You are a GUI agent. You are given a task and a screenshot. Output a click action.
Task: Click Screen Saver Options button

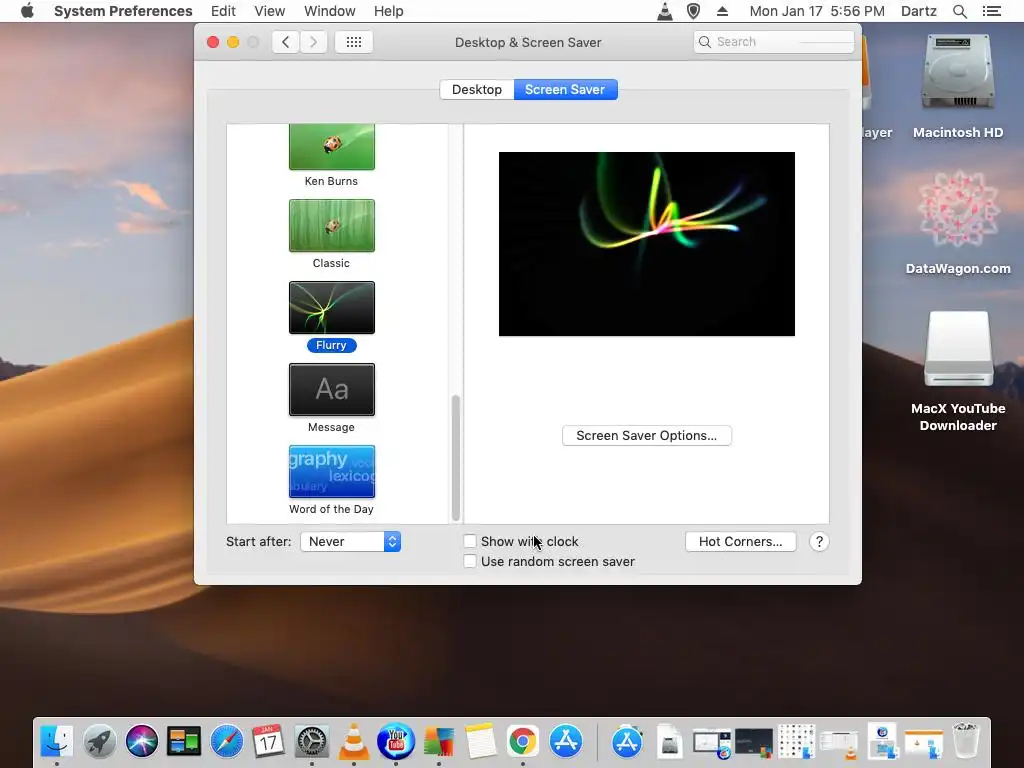tap(647, 436)
